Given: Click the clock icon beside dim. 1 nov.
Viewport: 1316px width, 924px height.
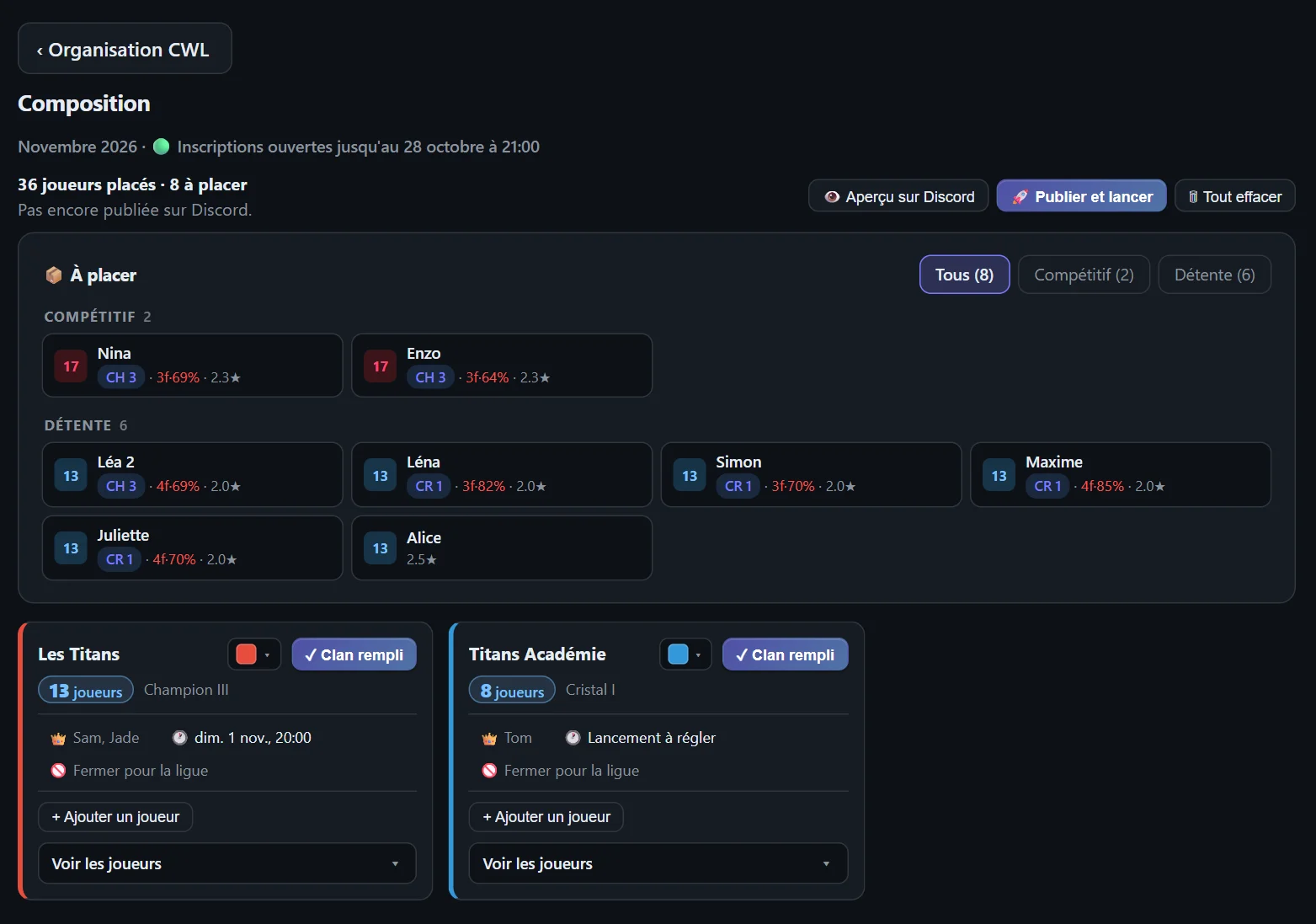Looking at the screenshot, I should tap(179, 738).
